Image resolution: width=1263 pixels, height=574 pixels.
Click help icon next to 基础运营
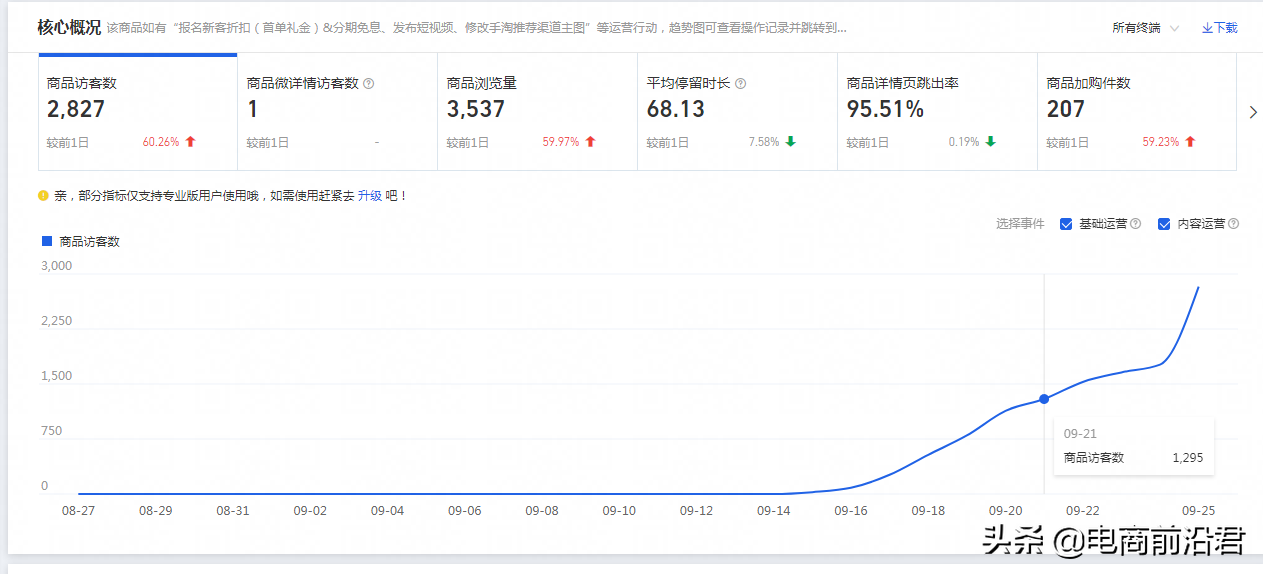(1135, 224)
